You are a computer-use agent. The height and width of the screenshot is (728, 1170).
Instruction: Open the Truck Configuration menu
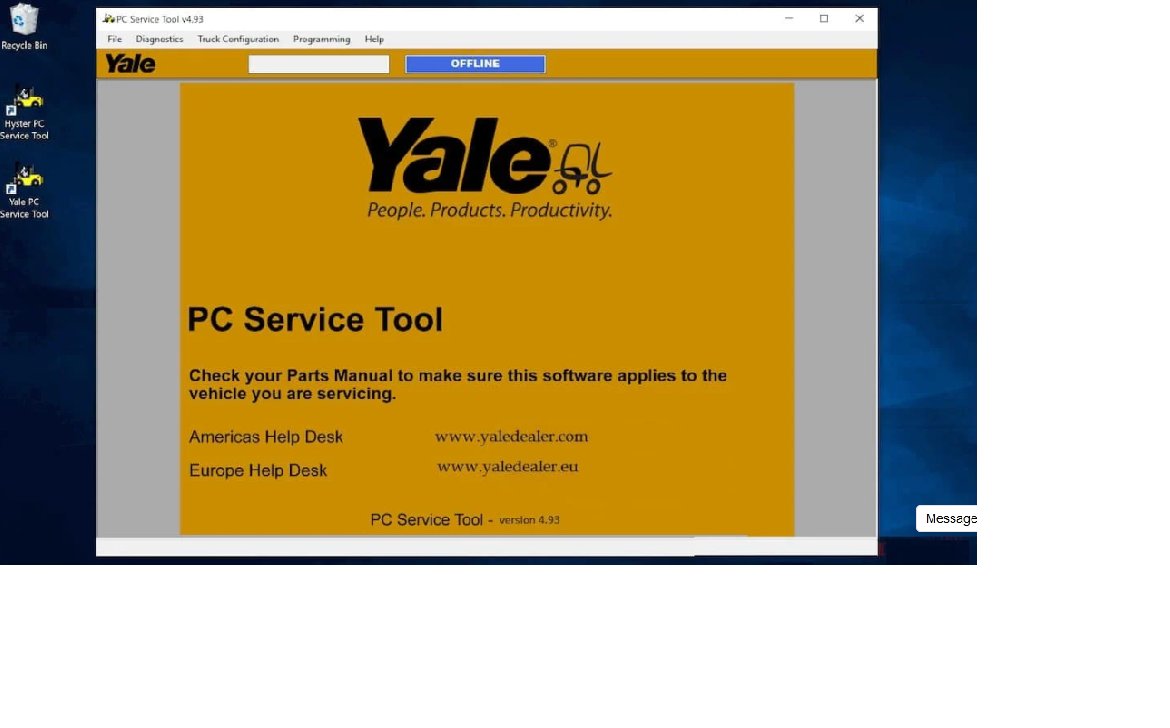coord(238,39)
